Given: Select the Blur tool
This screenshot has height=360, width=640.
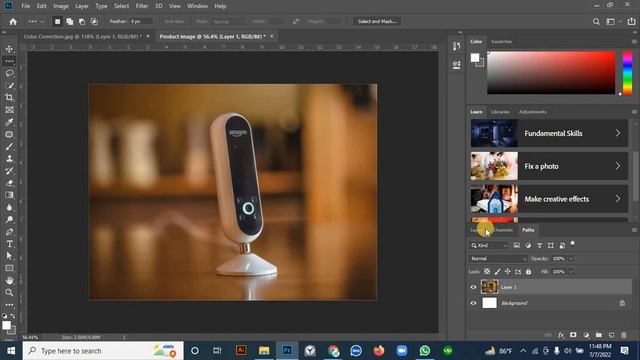Looking at the screenshot, I should point(9,207).
